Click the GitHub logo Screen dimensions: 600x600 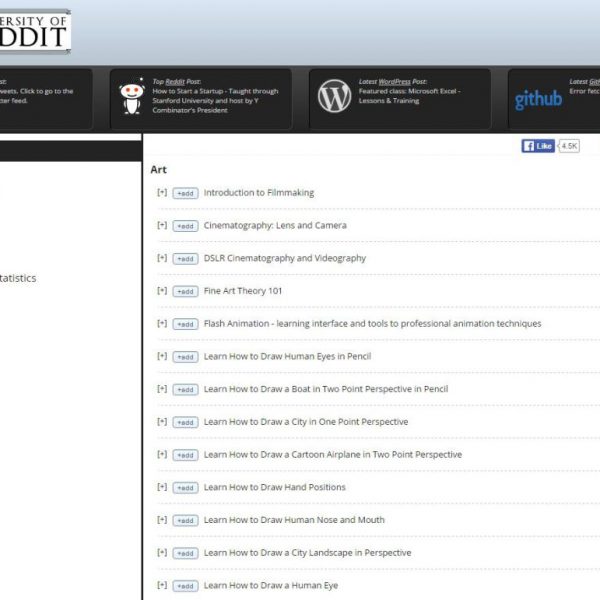538,100
